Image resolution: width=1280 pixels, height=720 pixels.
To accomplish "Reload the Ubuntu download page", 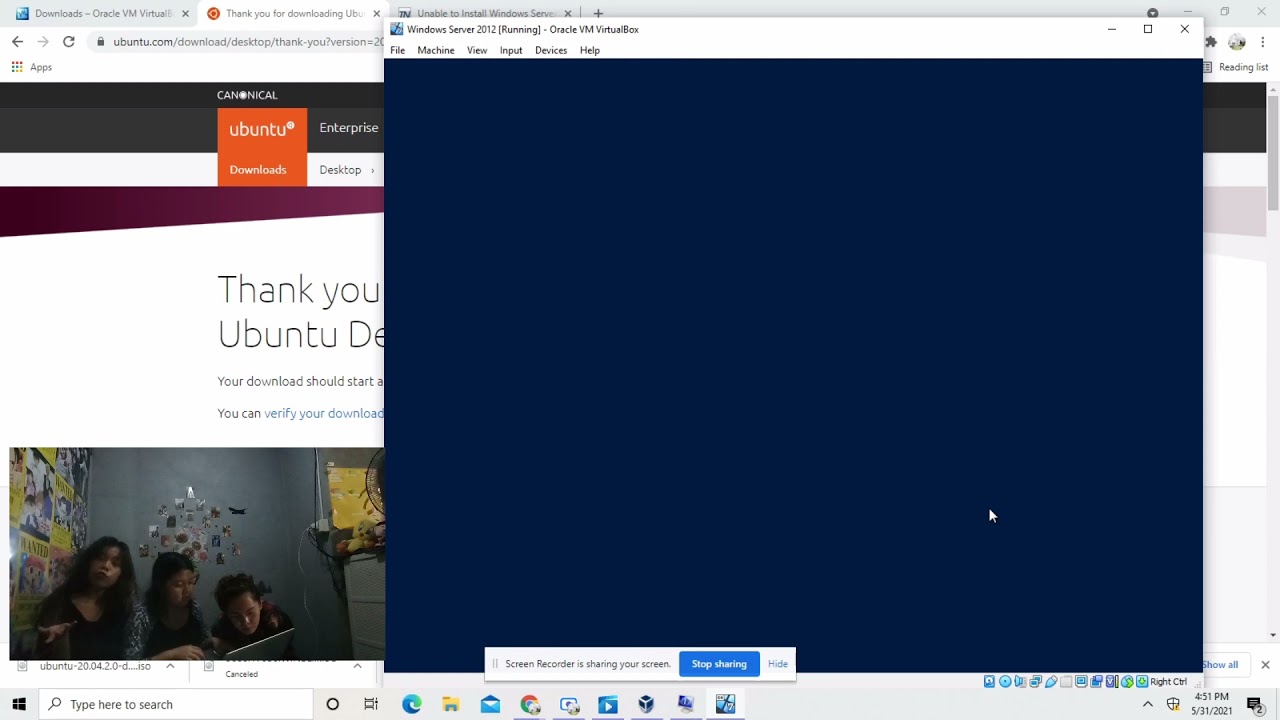I will (68, 42).
